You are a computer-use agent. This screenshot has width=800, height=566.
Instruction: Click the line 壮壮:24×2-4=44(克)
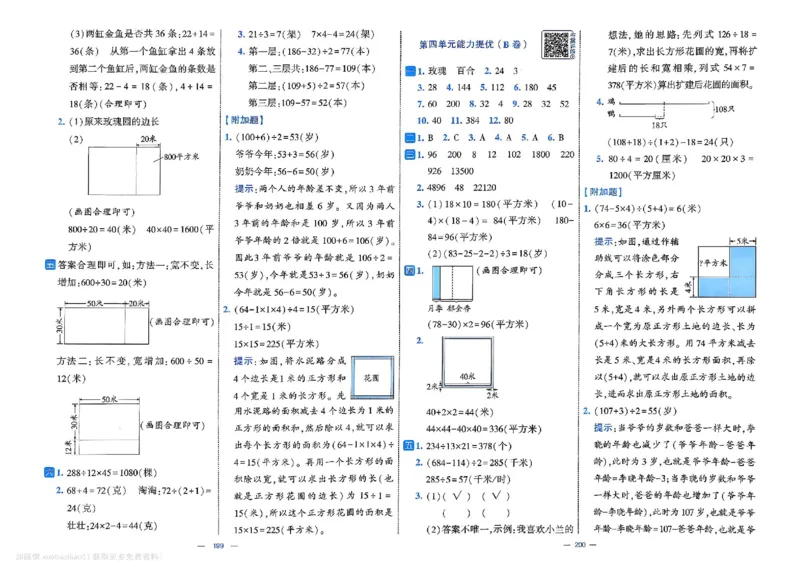coord(112,526)
